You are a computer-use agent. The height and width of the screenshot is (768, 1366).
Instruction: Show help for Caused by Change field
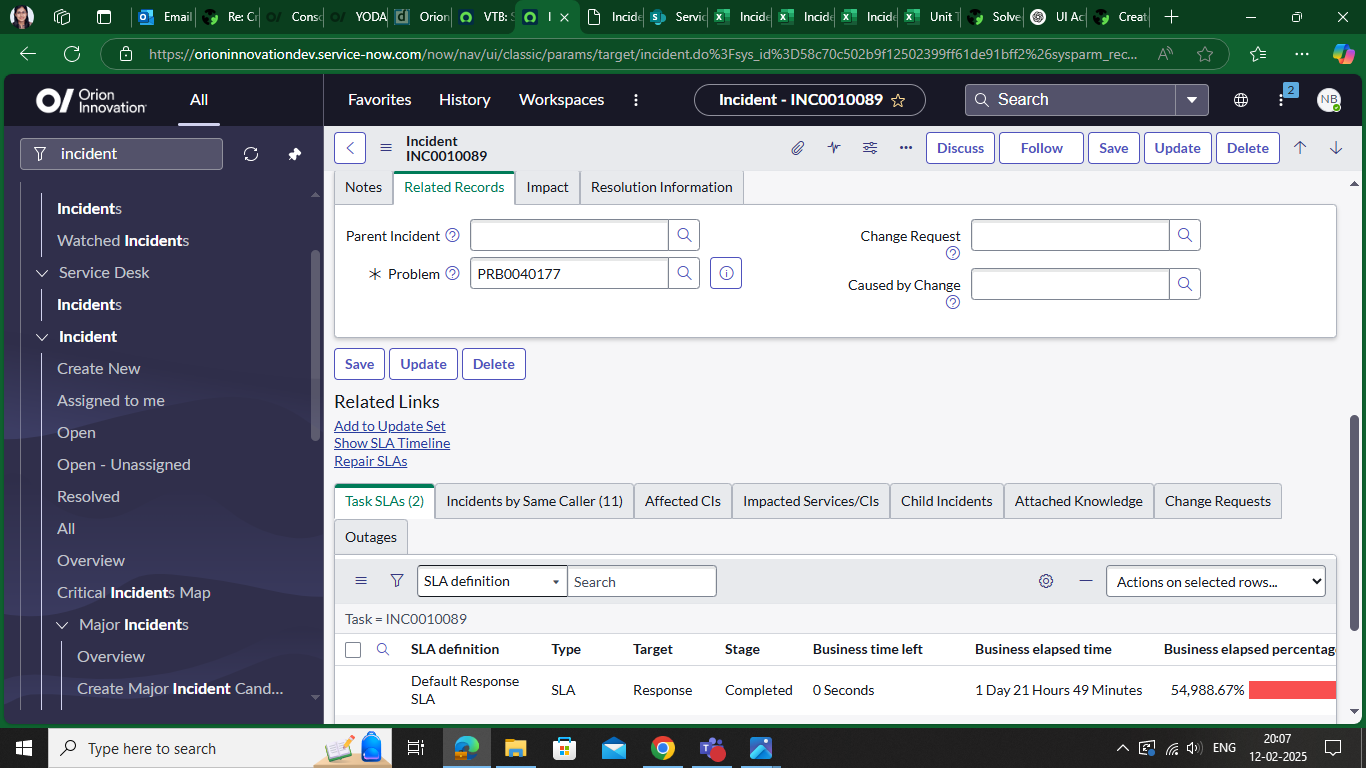point(953,302)
